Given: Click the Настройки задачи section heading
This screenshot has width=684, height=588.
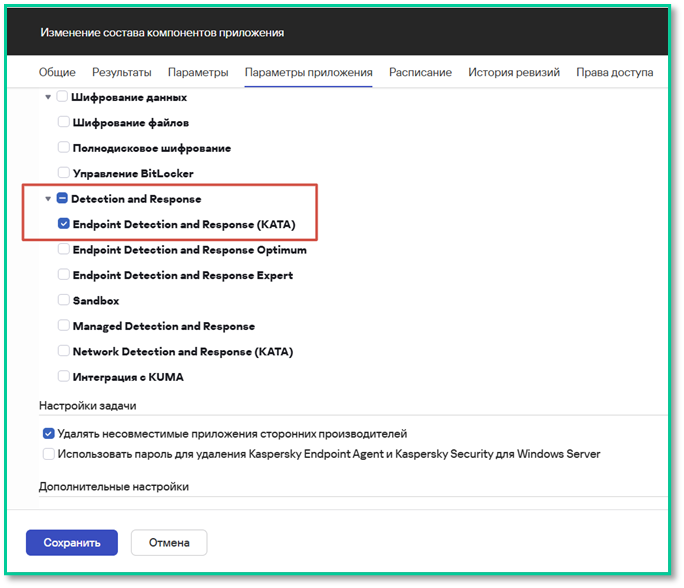Looking at the screenshot, I should (x=88, y=406).
